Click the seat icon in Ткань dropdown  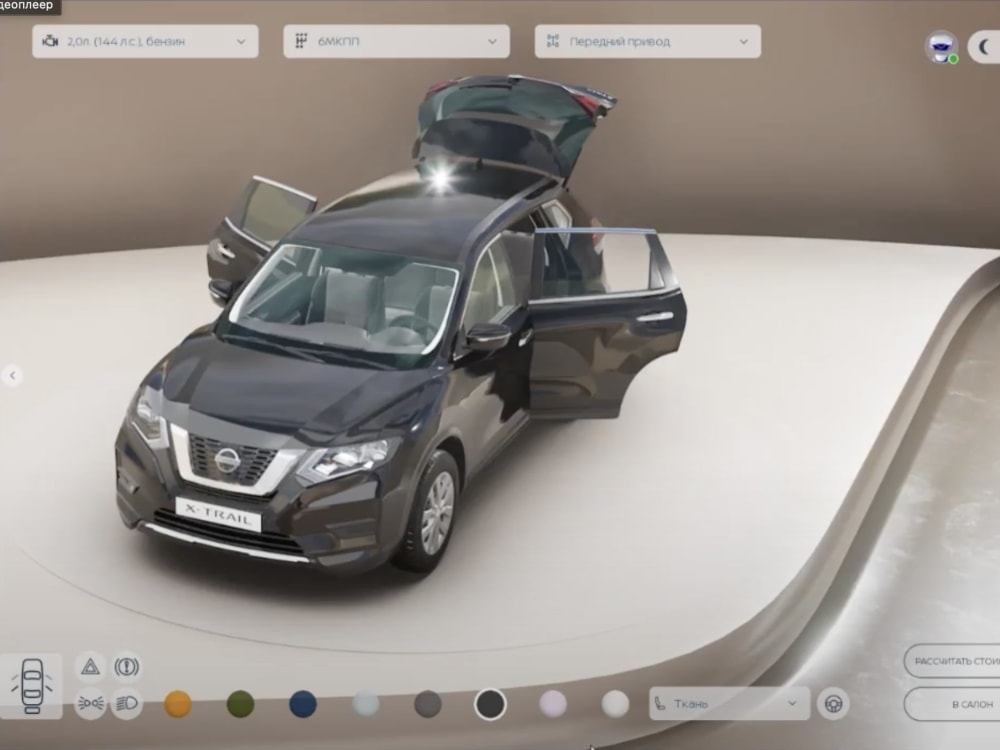coord(660,703)
